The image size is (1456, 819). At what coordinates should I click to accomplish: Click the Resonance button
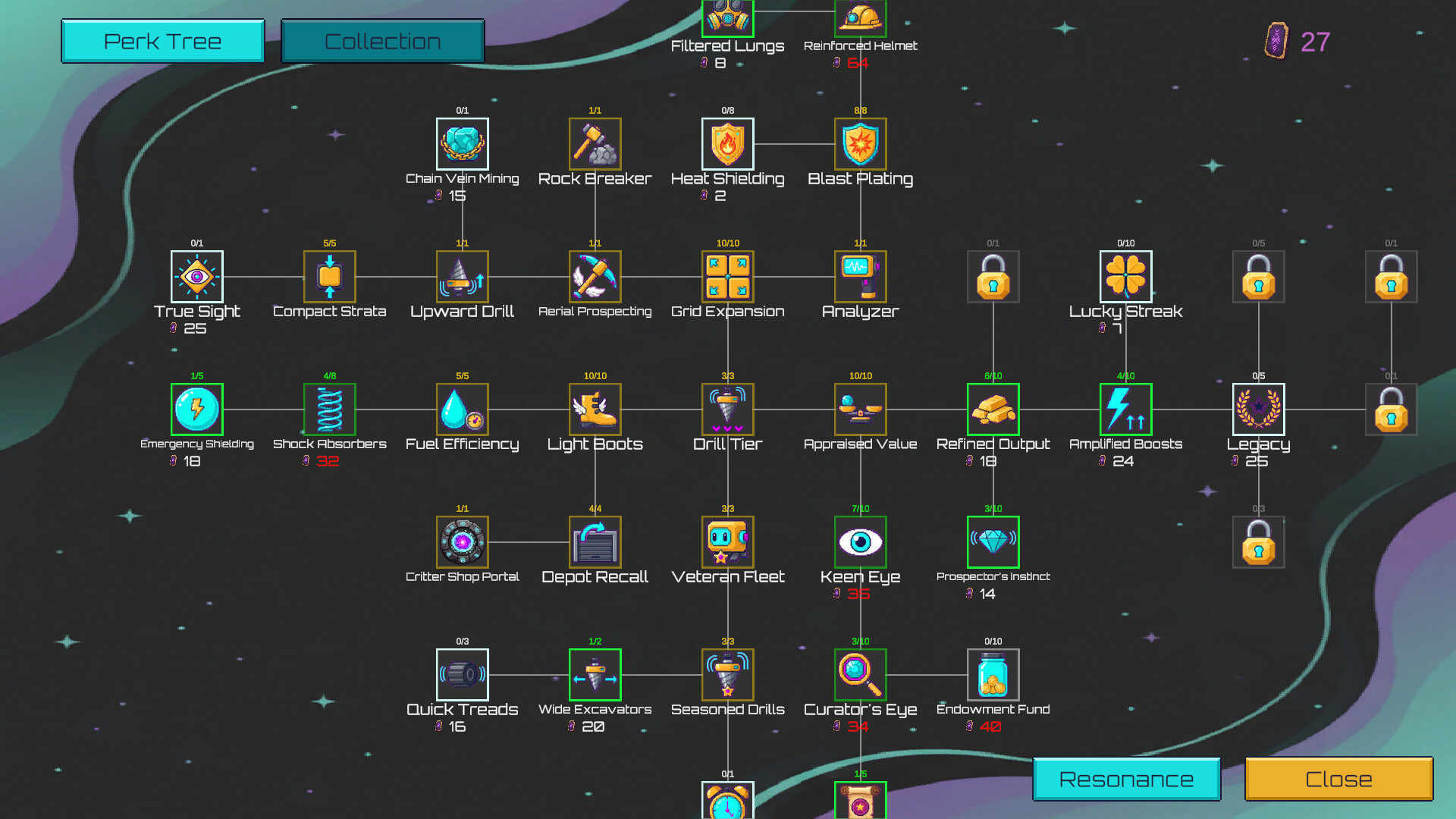1126,779
